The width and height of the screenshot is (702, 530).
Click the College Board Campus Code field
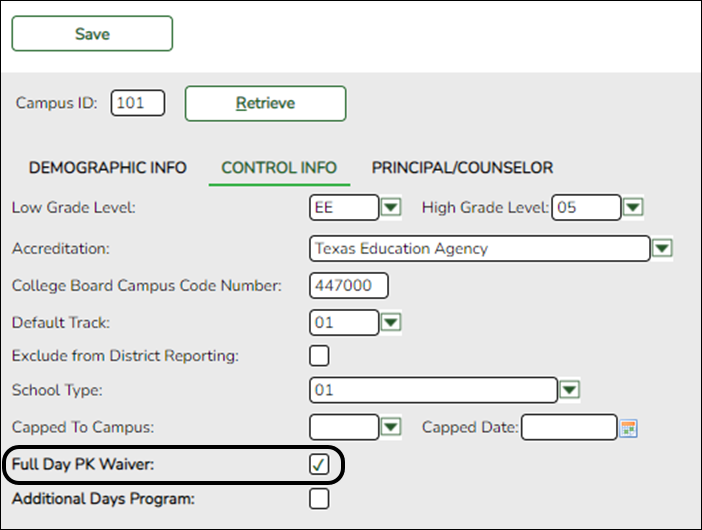[349, 285]
